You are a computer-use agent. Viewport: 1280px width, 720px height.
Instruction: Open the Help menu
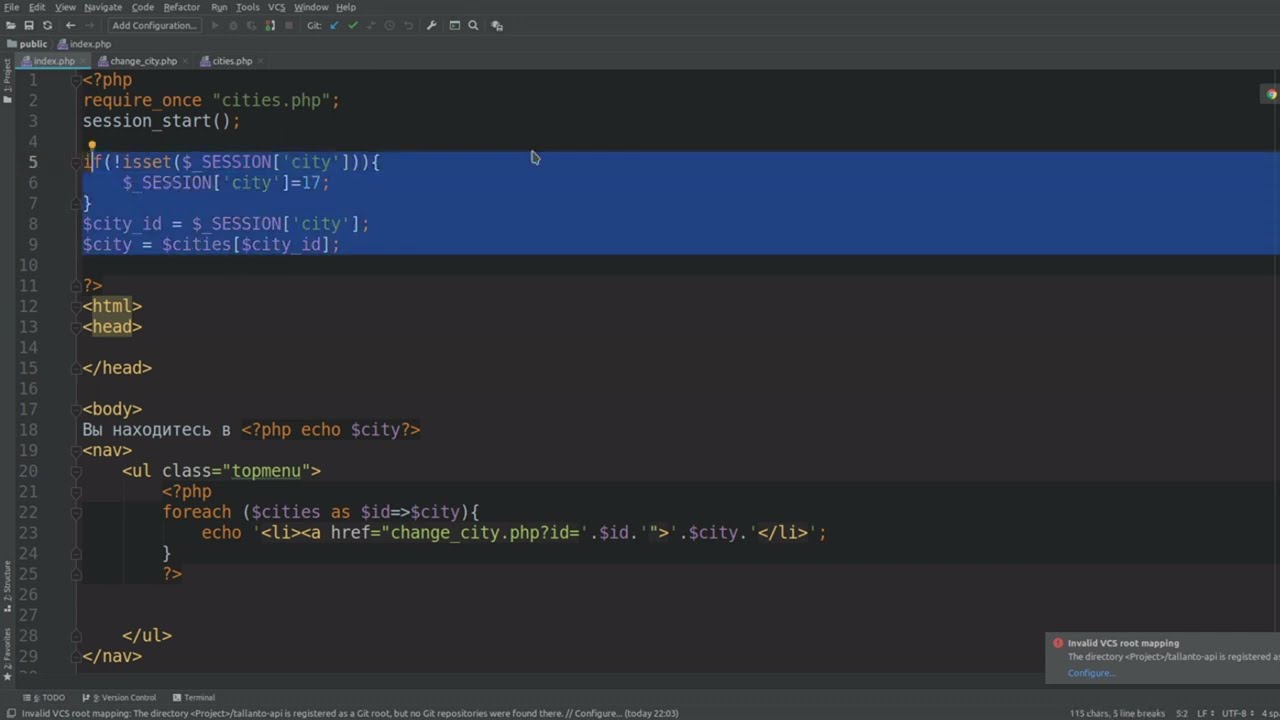click(346, 7)
